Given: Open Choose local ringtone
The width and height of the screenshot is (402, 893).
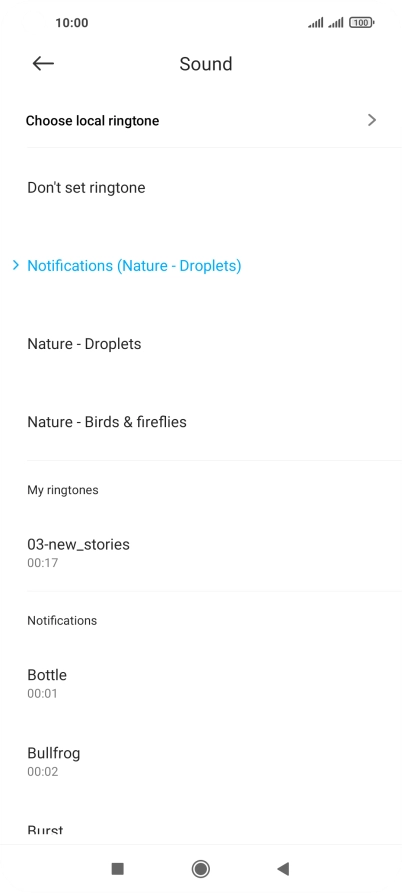Looking at the screenshot, I should [201, 120].
